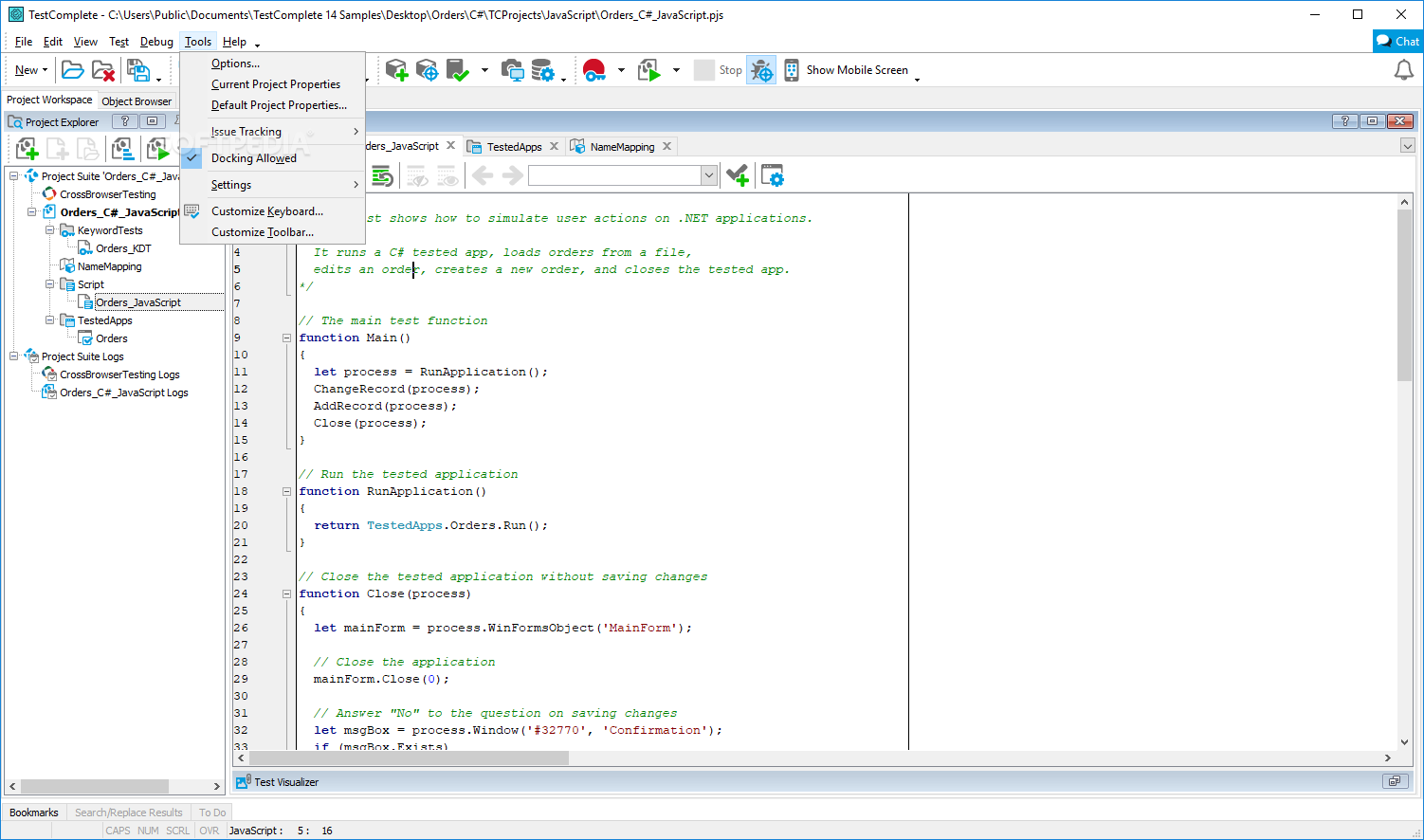Close the NameMapping tab

[667, 146]
